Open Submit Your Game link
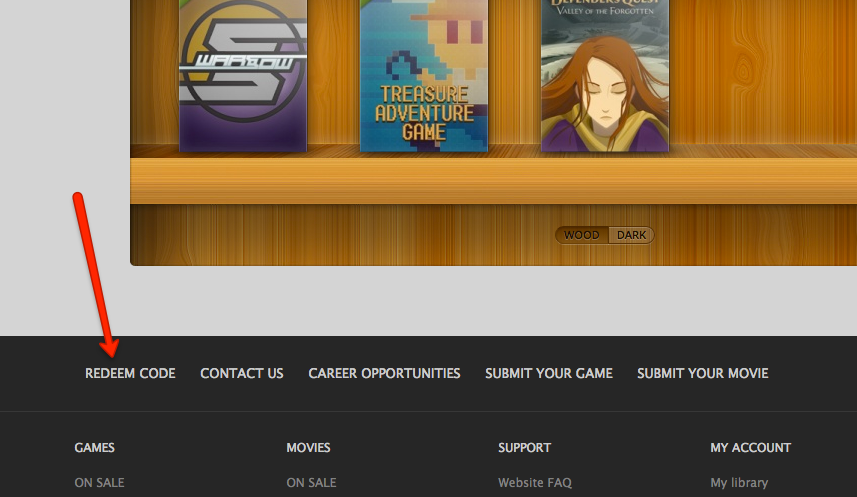 click(x=549, y=373)
